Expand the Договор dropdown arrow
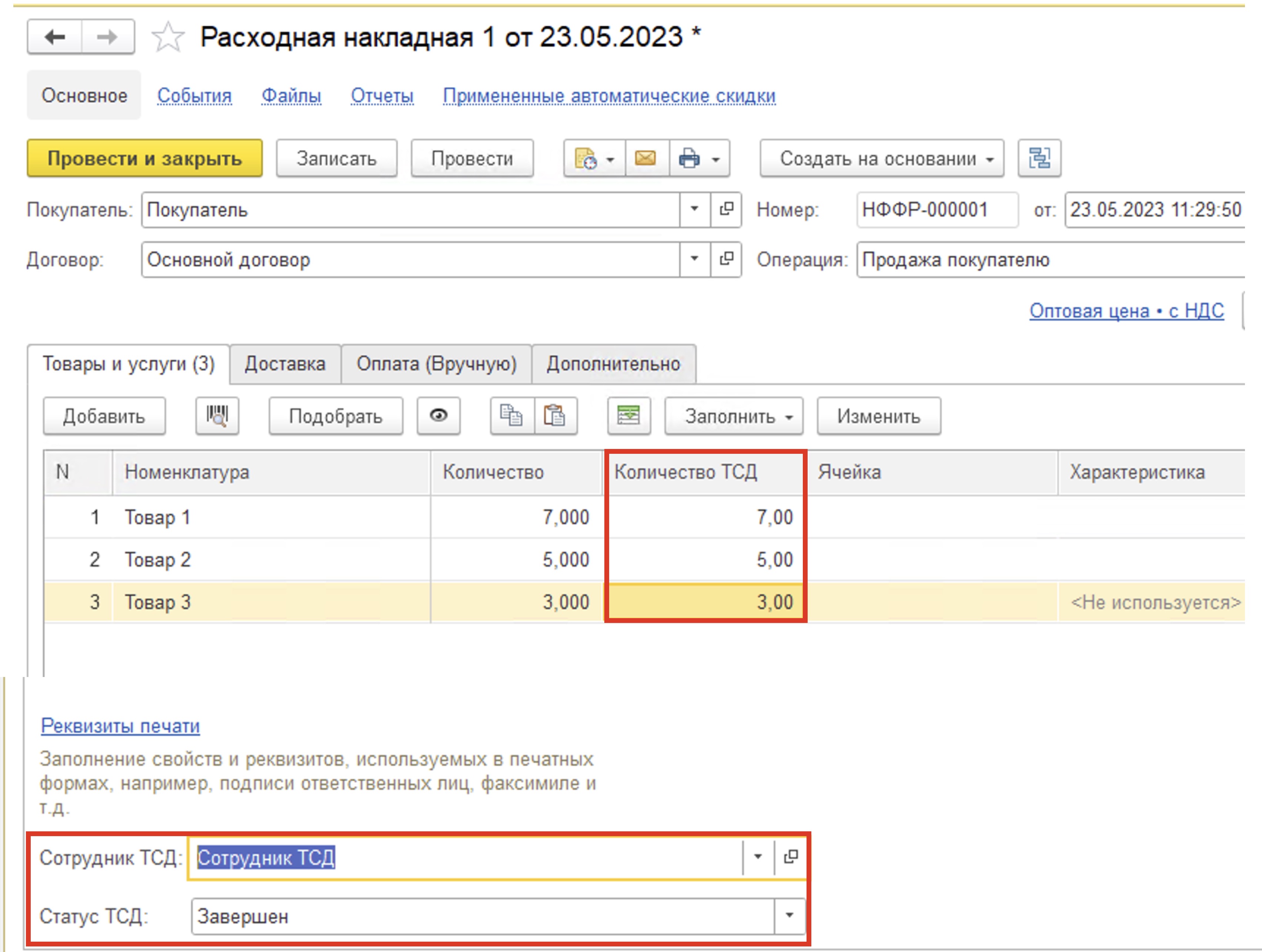 coord(695,259)
